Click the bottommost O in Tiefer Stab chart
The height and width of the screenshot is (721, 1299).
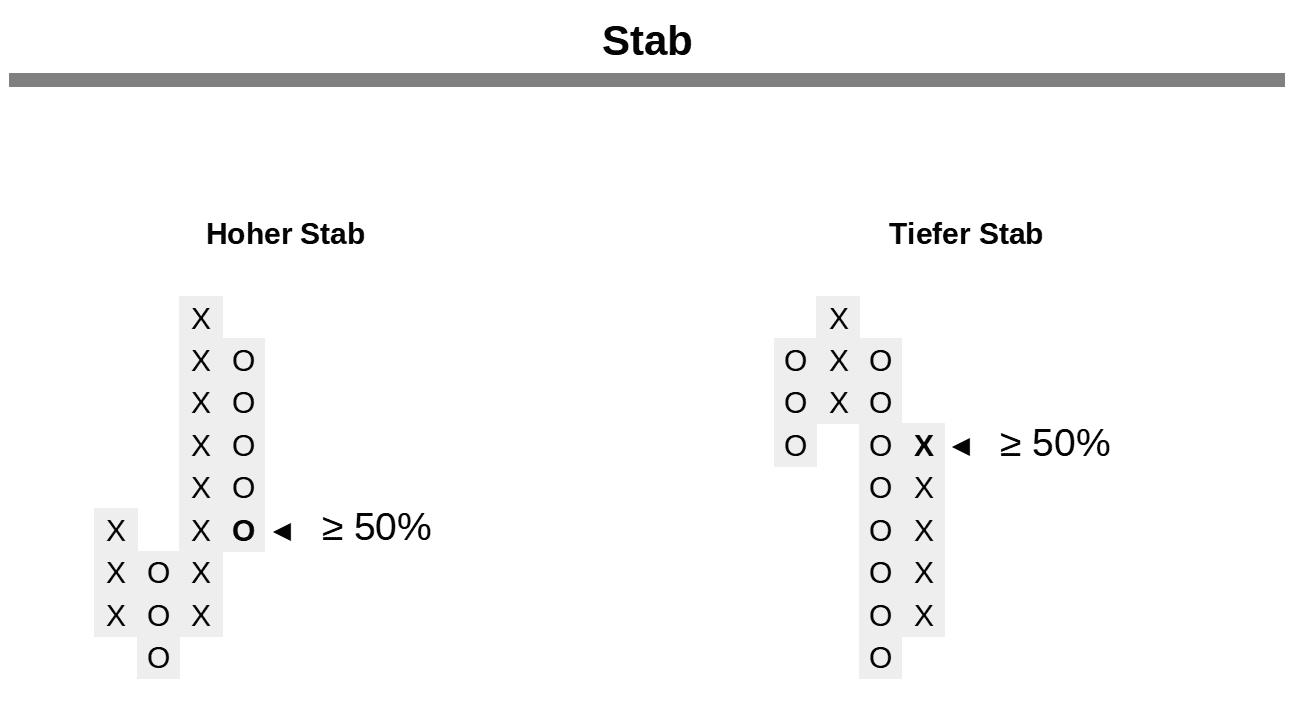pos(880,658)
